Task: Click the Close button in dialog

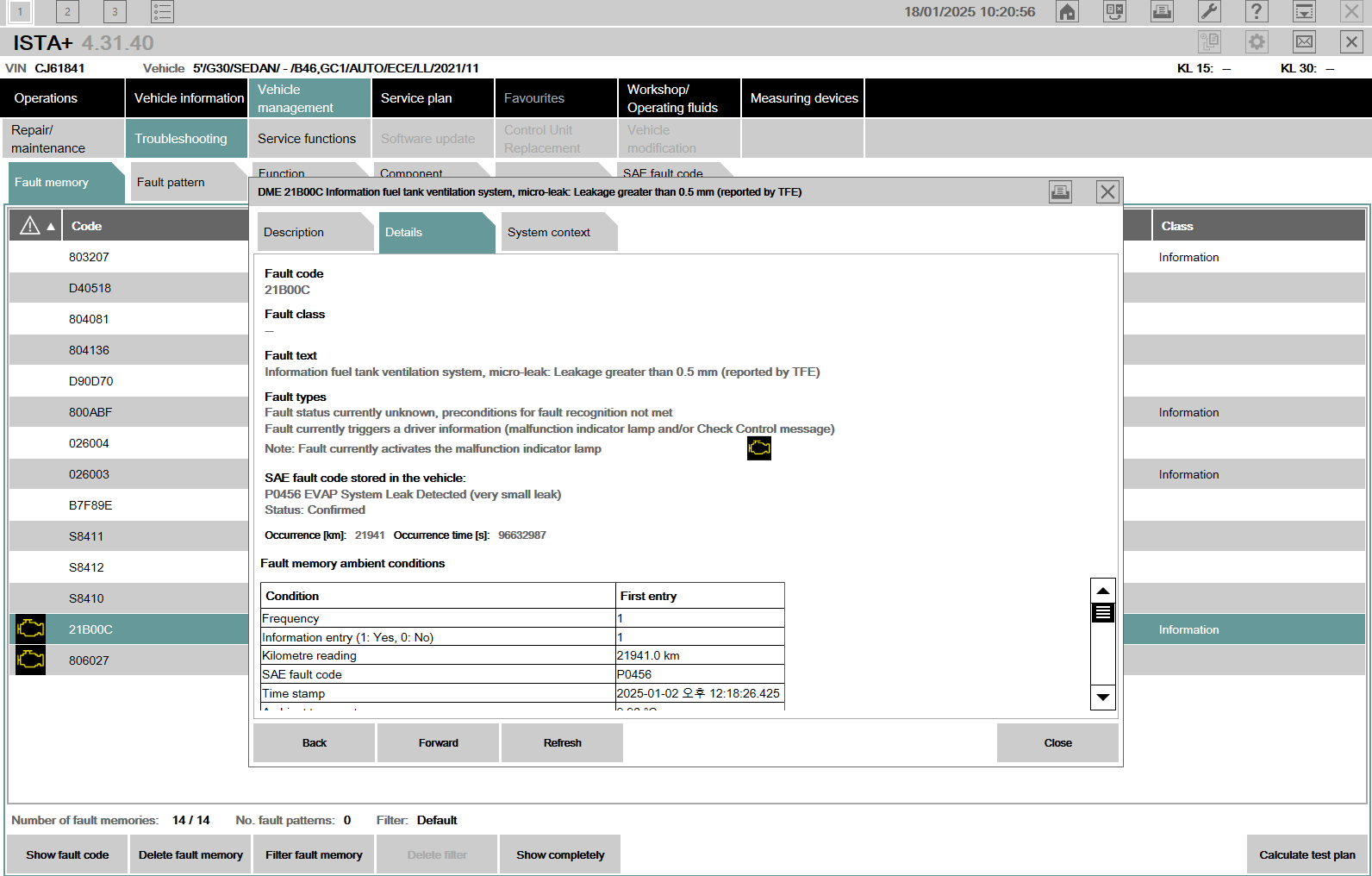Action: [1057, 742]
